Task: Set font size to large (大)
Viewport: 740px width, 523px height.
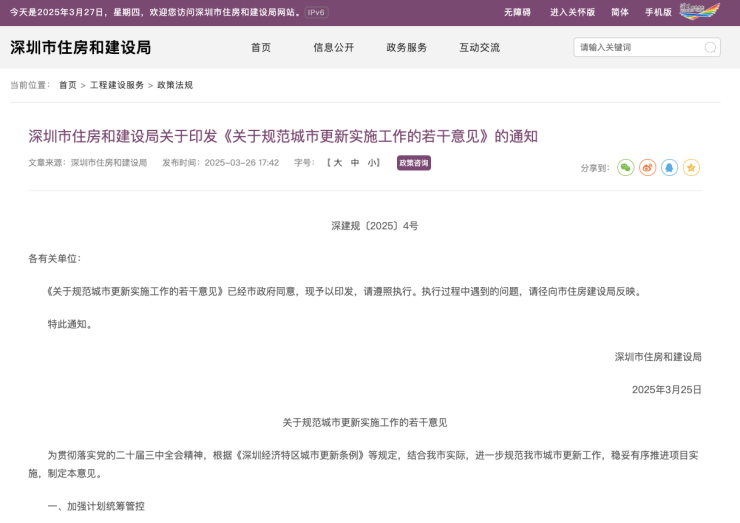Action: click(x=338, y=162)
